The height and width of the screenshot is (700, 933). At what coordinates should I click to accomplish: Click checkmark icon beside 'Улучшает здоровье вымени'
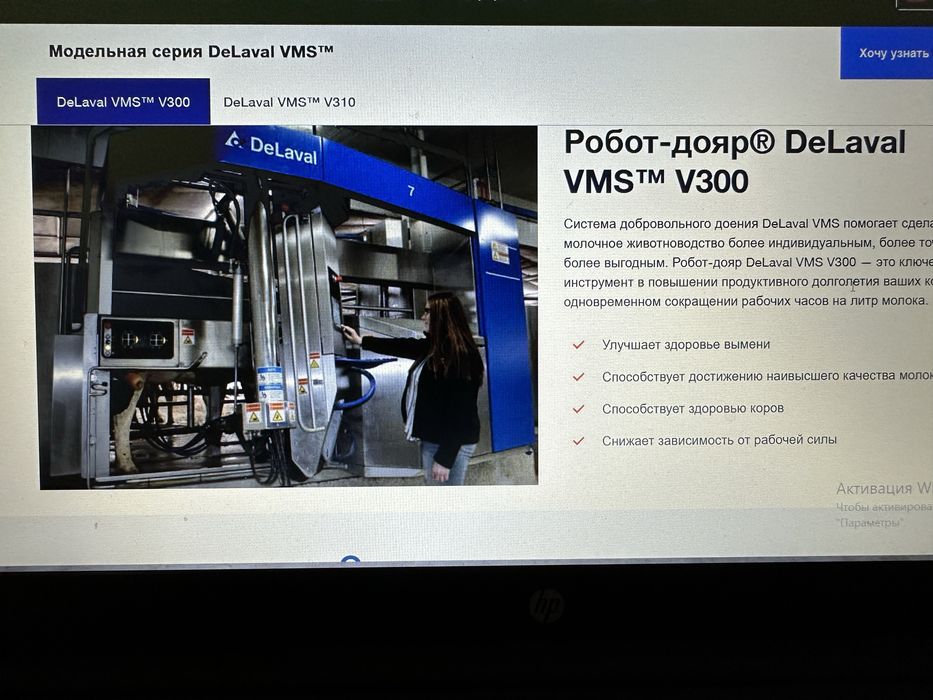click(578, 345)
